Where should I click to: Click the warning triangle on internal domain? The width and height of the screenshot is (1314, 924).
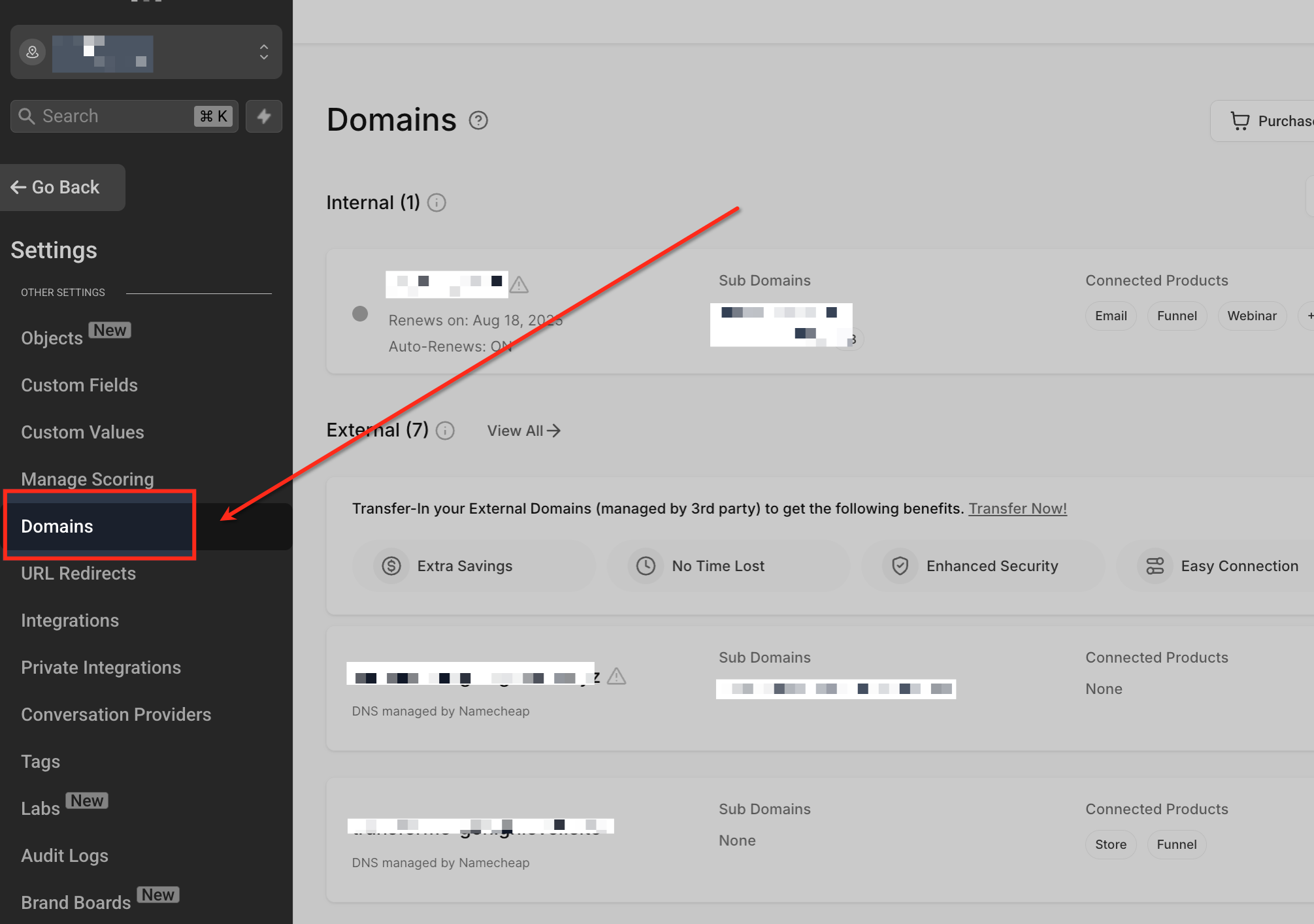coord(519,284)
